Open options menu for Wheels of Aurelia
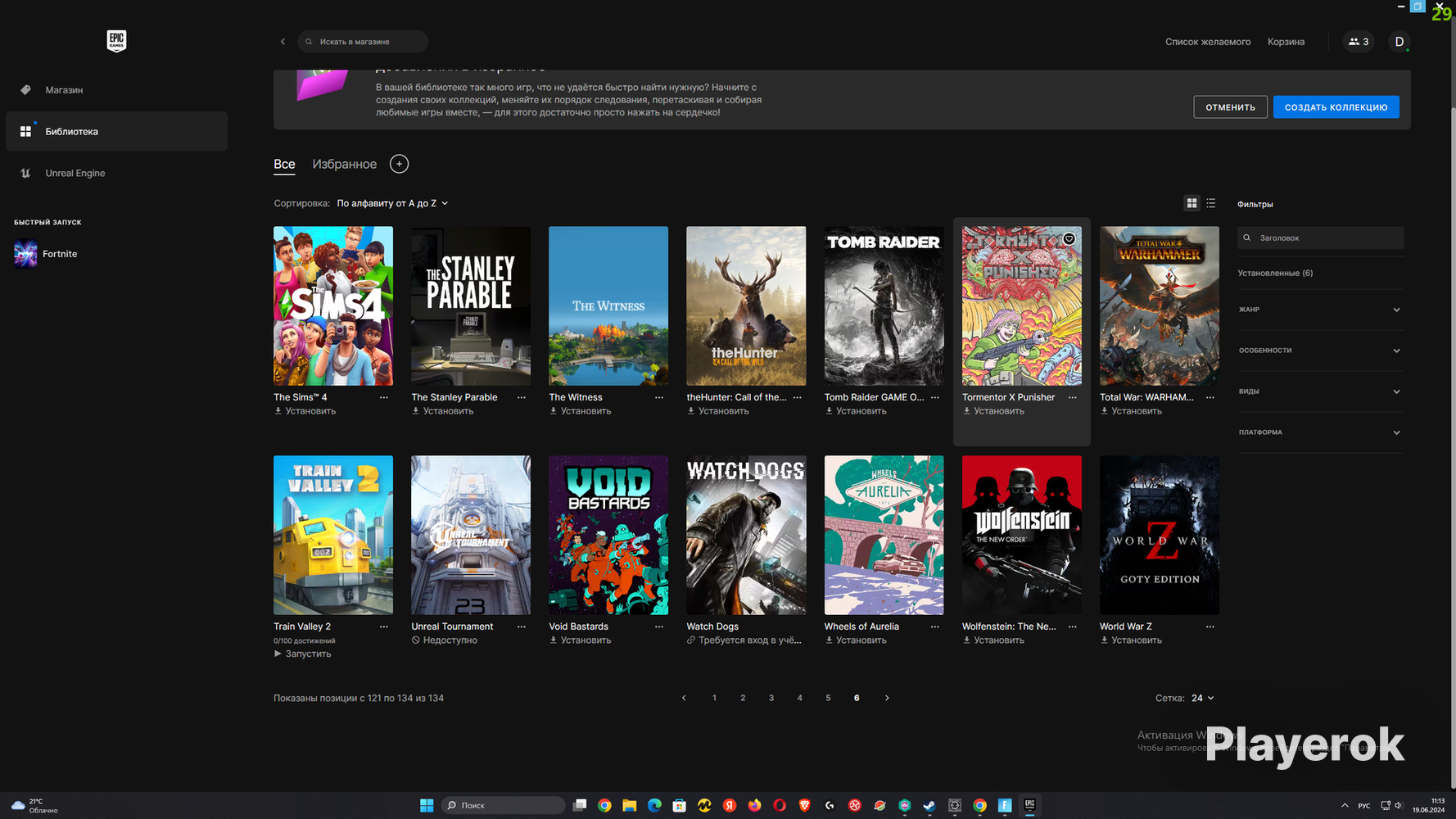Viewport: 1456px width, 819px height. [935, 627]
